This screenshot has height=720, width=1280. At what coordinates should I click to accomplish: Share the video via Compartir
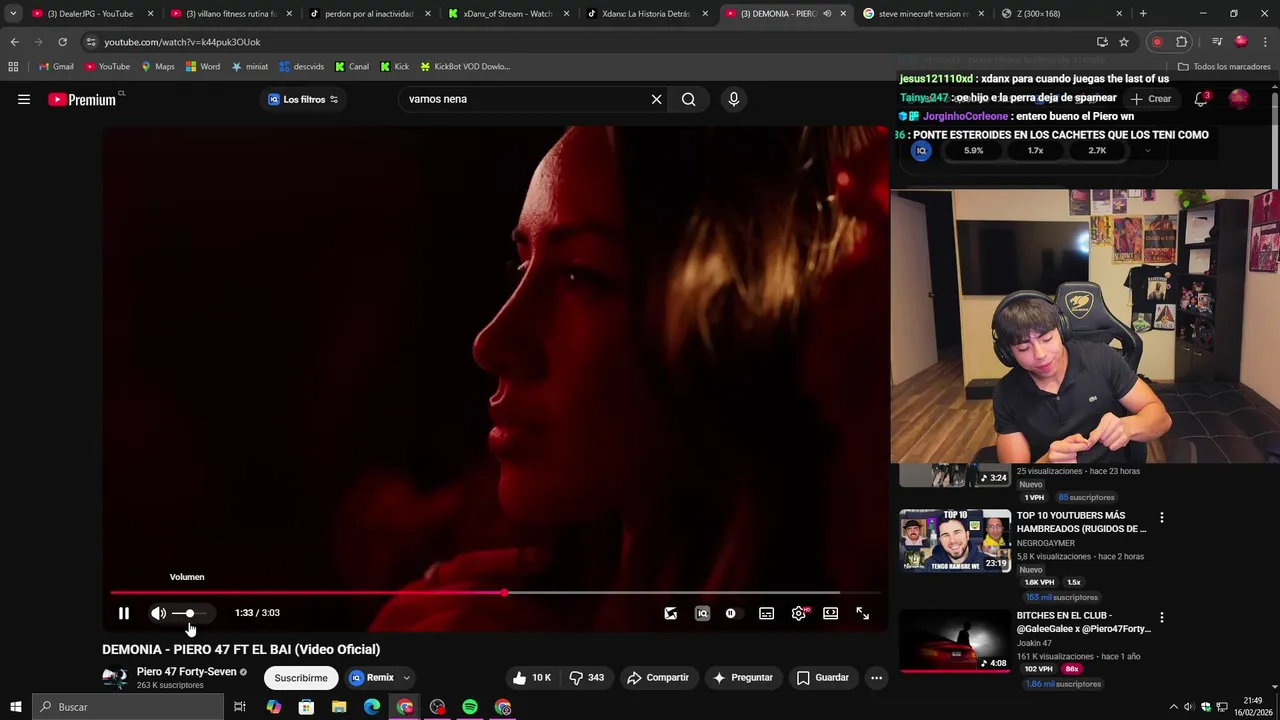click(x=657, y=678)
